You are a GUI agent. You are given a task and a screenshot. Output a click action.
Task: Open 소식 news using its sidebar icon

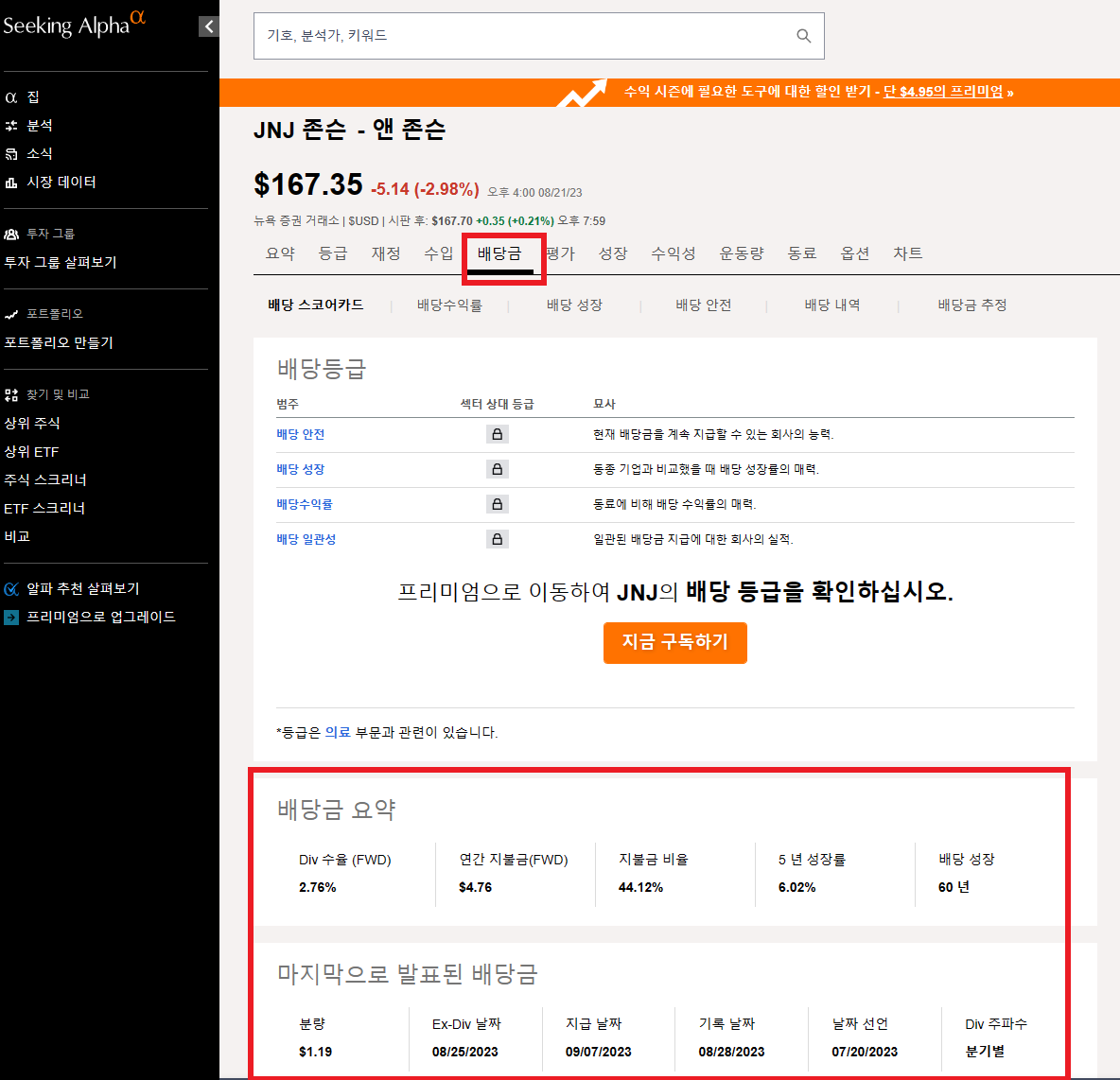[x=11, y=153]
